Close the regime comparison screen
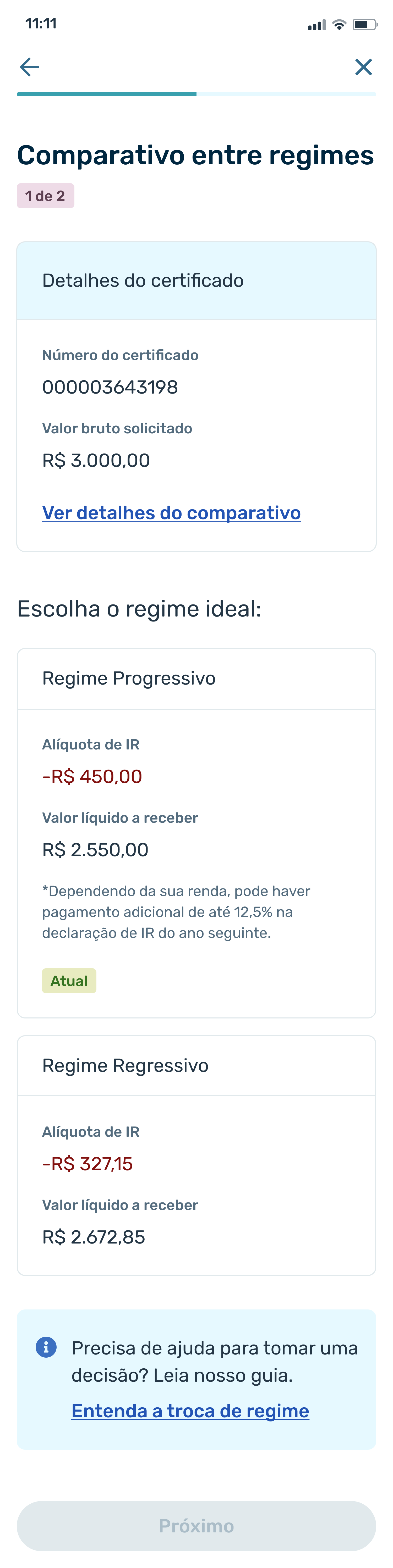 (x=363, y=67)
